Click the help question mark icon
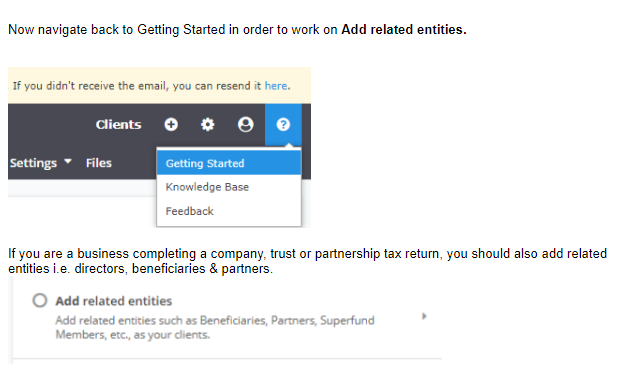 tap(283, 124)
